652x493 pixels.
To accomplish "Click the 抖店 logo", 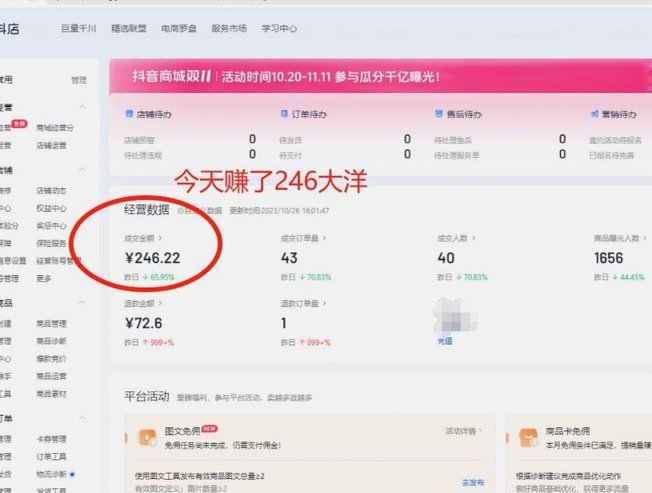I will [x=9, y=29].
